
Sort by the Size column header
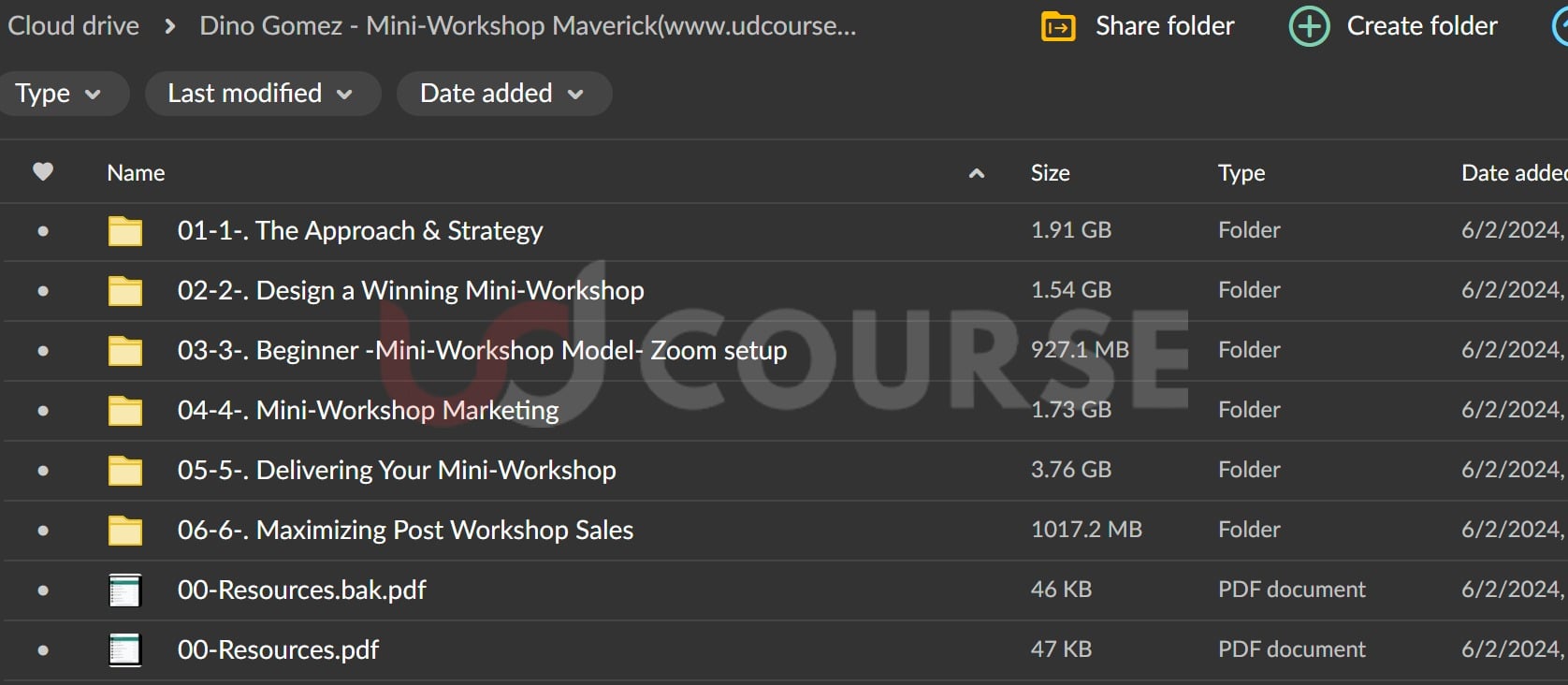click(1050, 173)
